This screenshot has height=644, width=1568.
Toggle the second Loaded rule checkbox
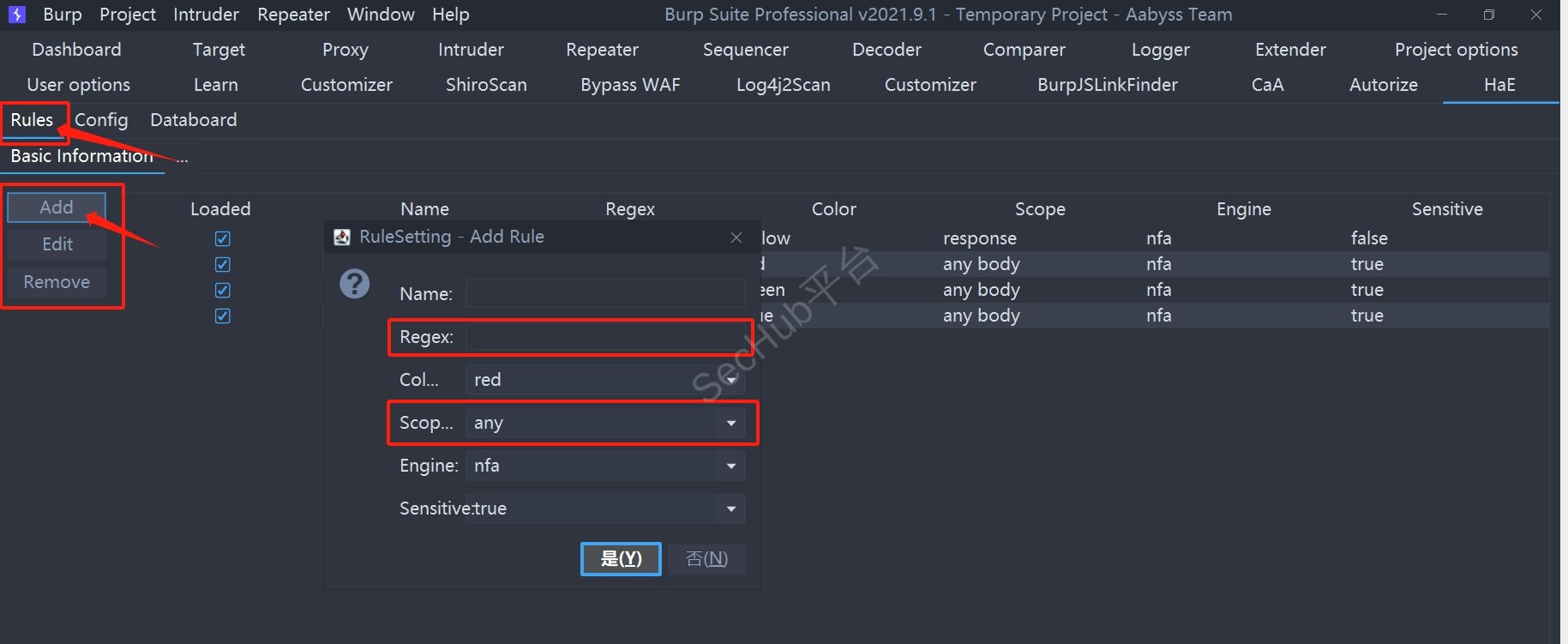[223, 265]
